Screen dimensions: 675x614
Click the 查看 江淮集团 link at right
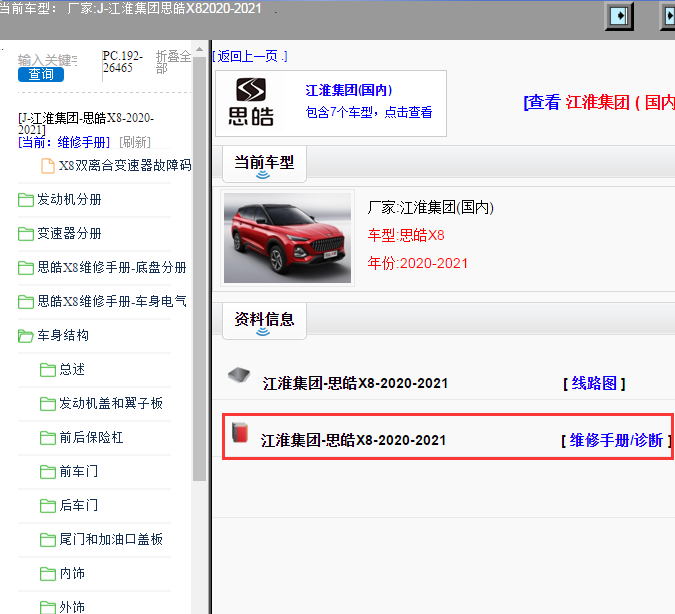599,103
